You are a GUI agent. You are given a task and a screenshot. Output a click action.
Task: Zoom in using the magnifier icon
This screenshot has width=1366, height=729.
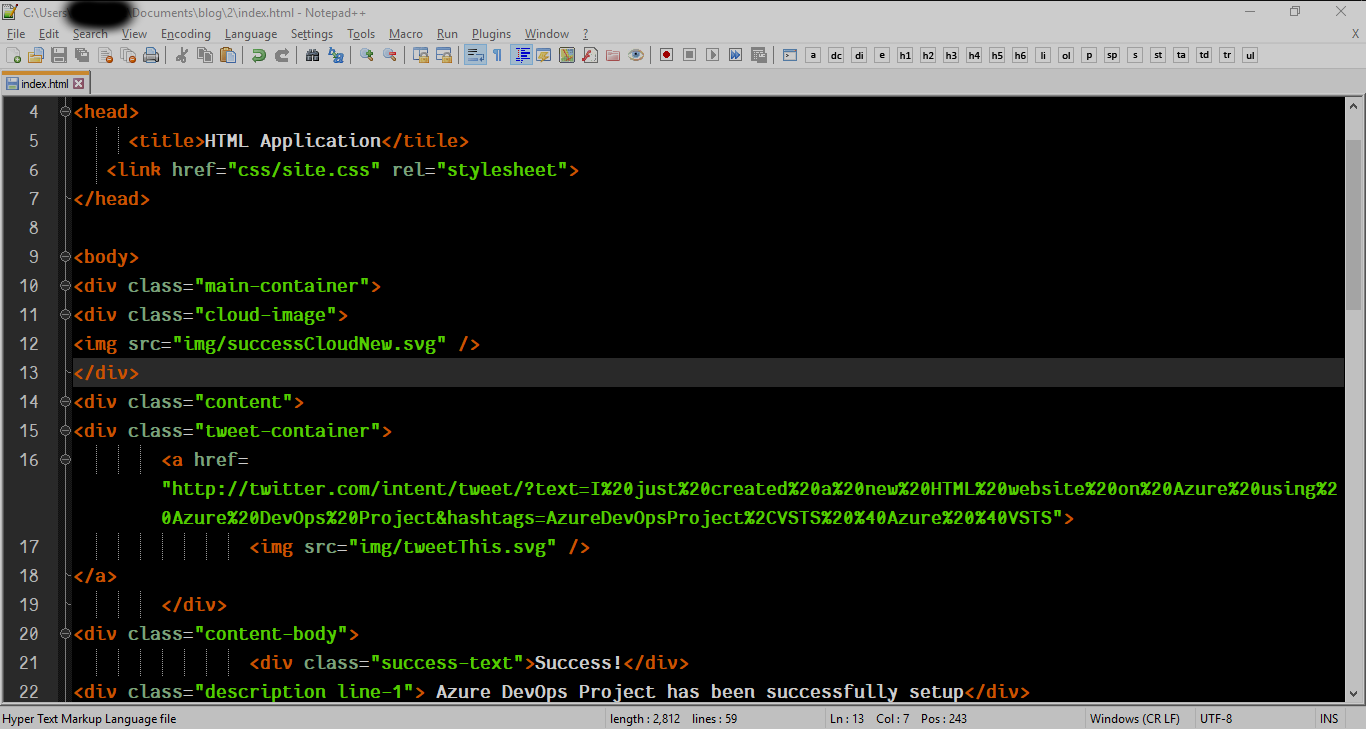[x=366, y=55]
